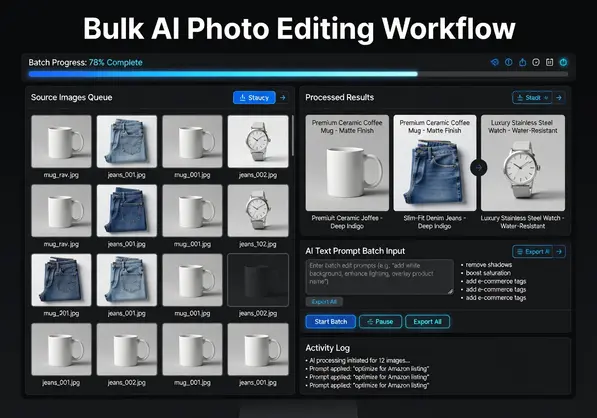This screenshot has height=418, width=597.
Task: Click the 'remove shadows' prompt suggestion
Action: coord(488,265)
